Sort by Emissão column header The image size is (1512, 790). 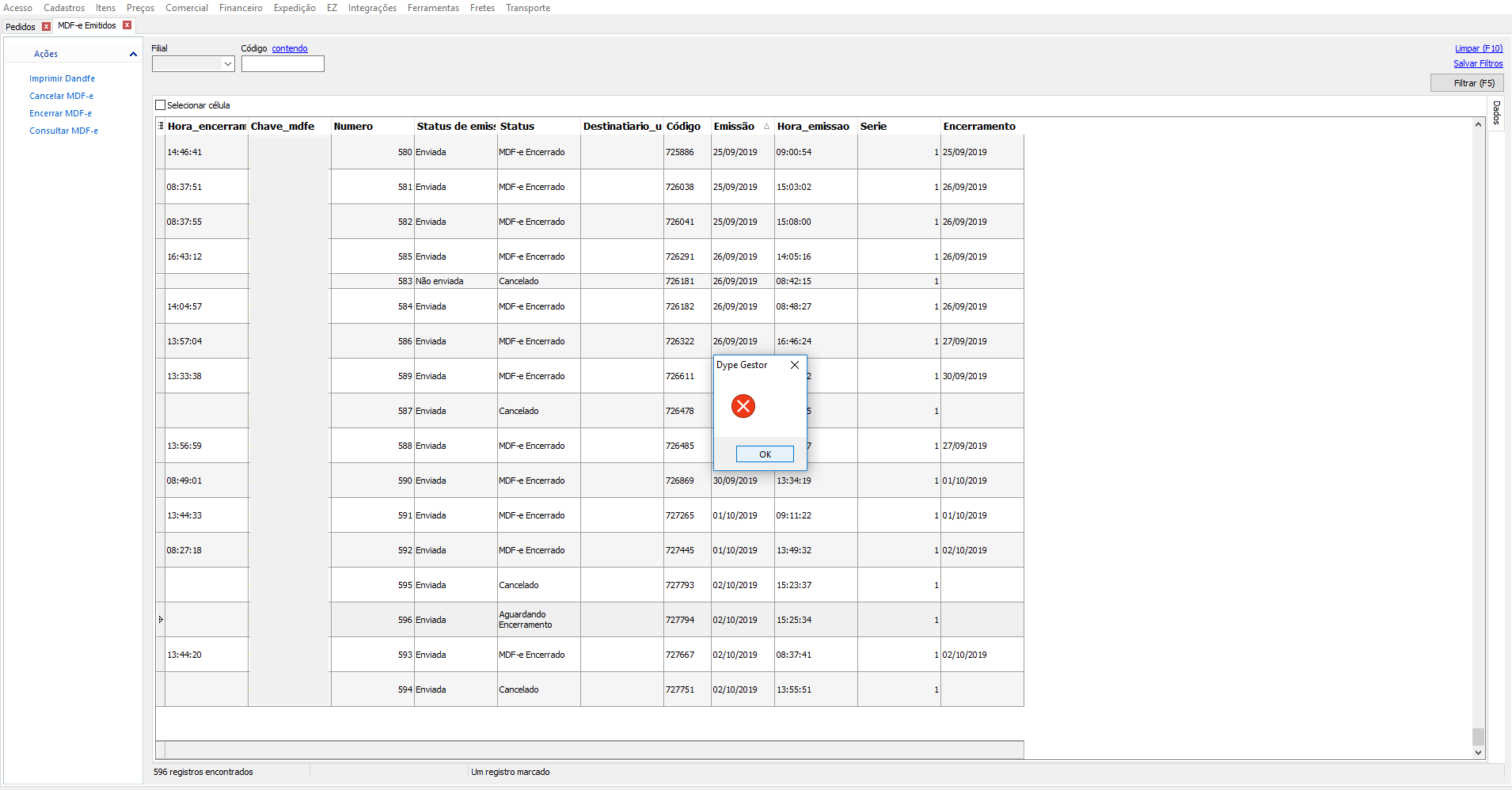(743, 127)
